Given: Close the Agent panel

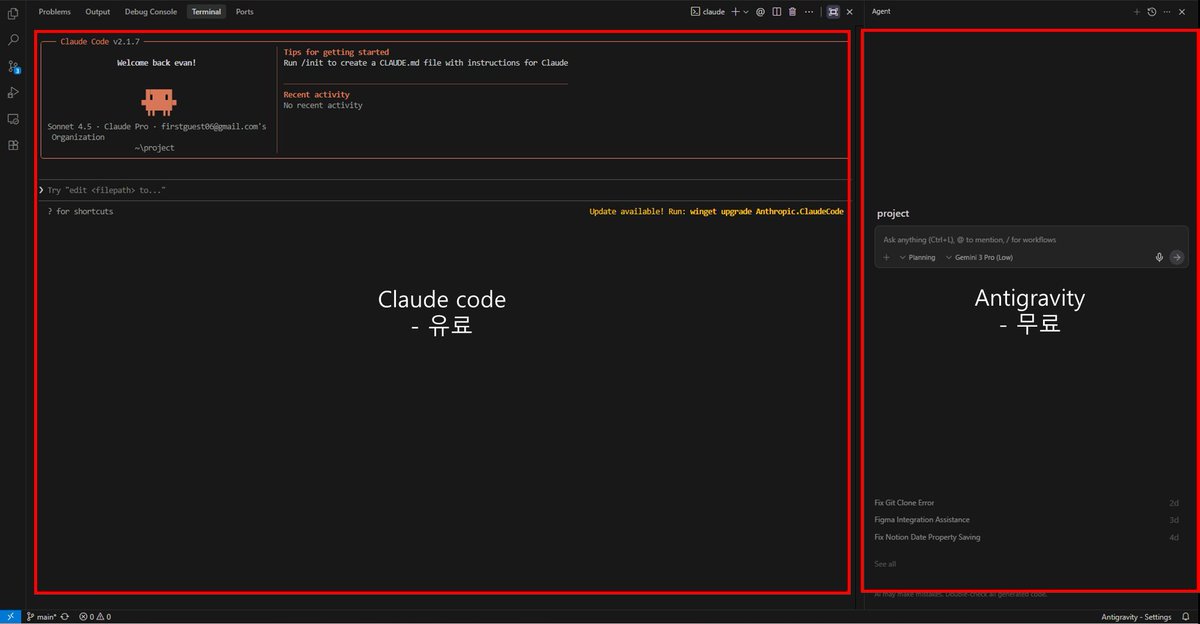Looking at the screenshot, I should tap(1184, 12).
